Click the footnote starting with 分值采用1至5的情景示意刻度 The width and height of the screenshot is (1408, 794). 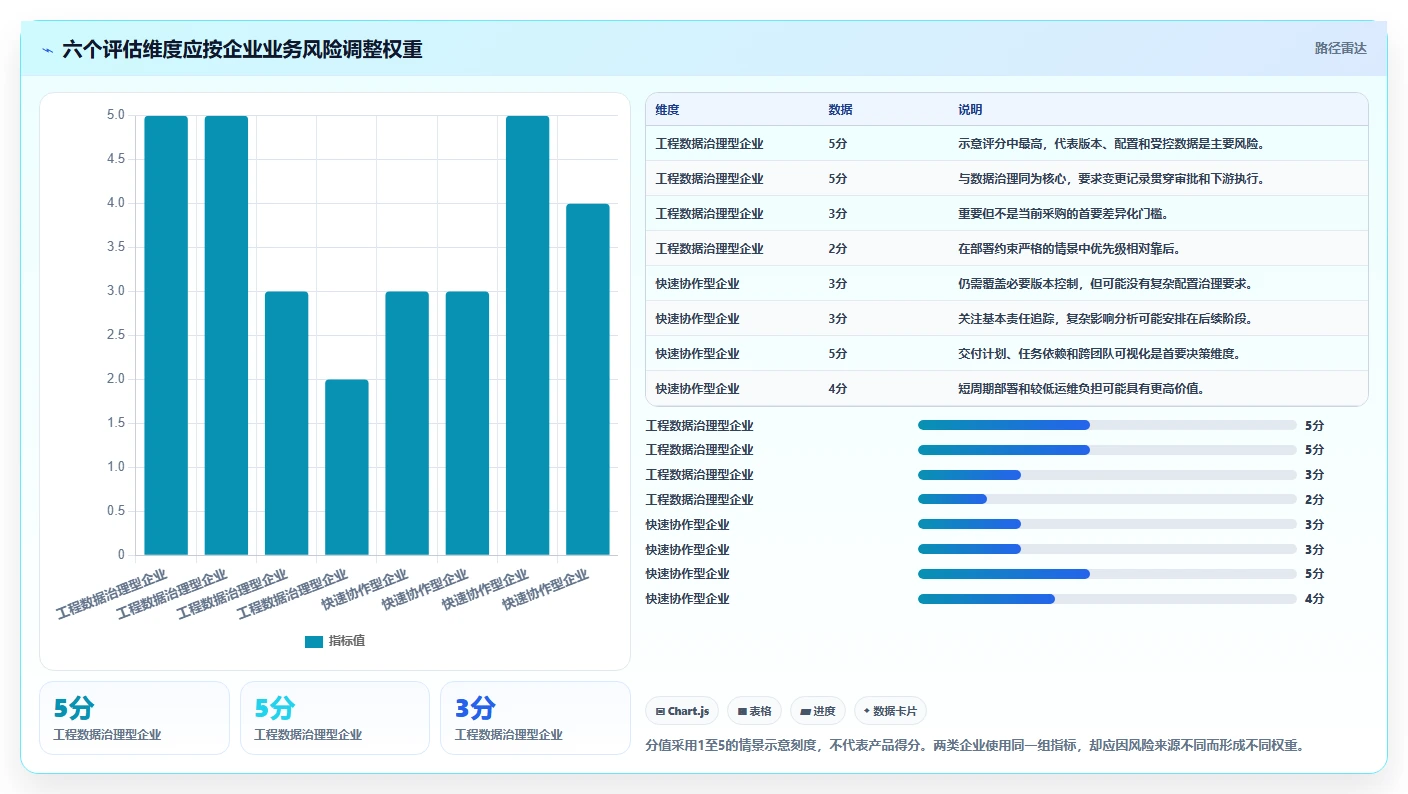tap(975, 746)
